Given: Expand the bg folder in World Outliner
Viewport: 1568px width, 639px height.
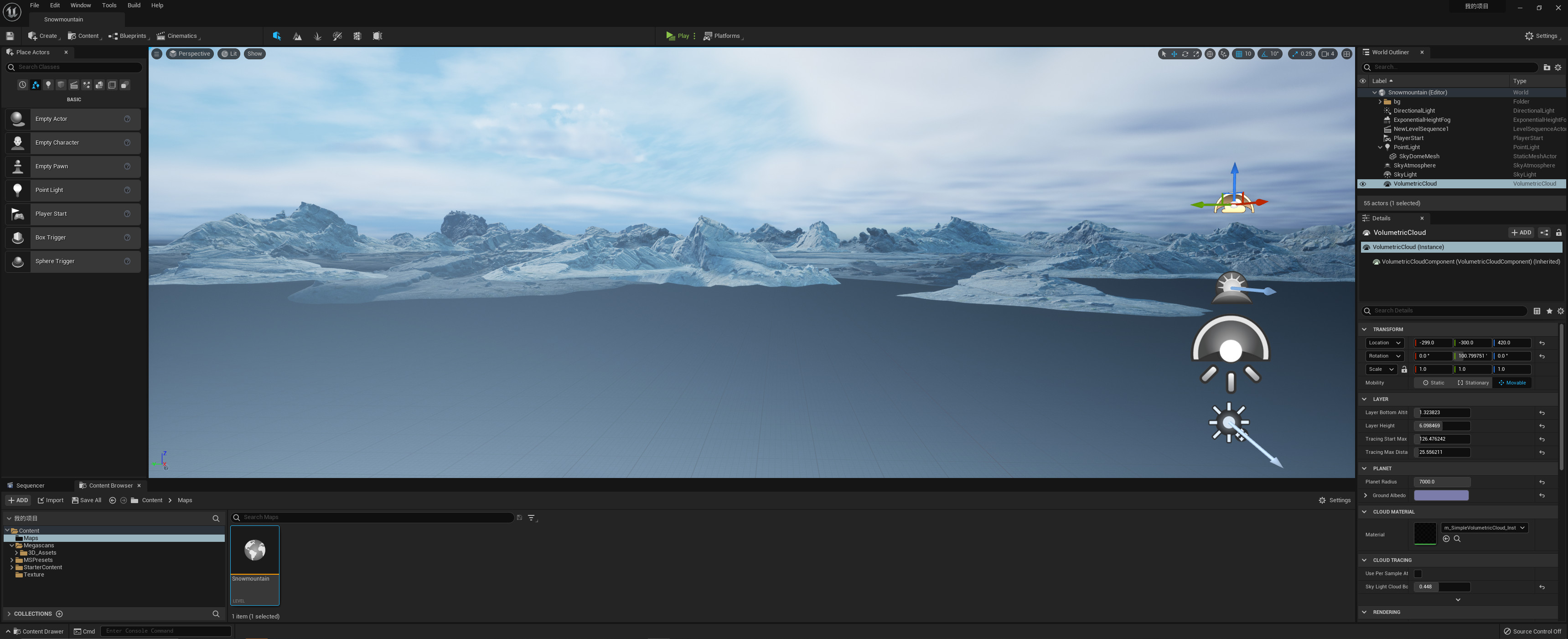Looking at the screenshot, I should (1380, 102).
